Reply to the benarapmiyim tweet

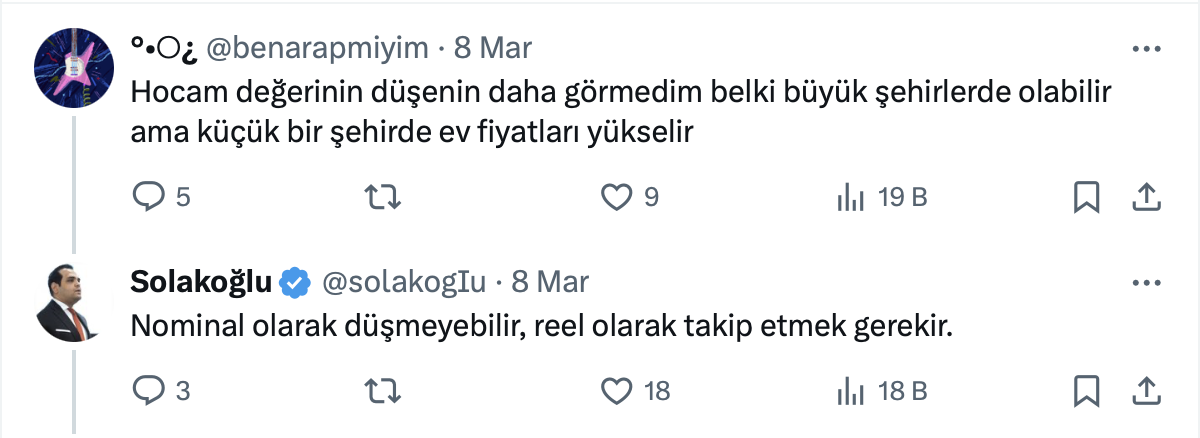tap(148, 198)
